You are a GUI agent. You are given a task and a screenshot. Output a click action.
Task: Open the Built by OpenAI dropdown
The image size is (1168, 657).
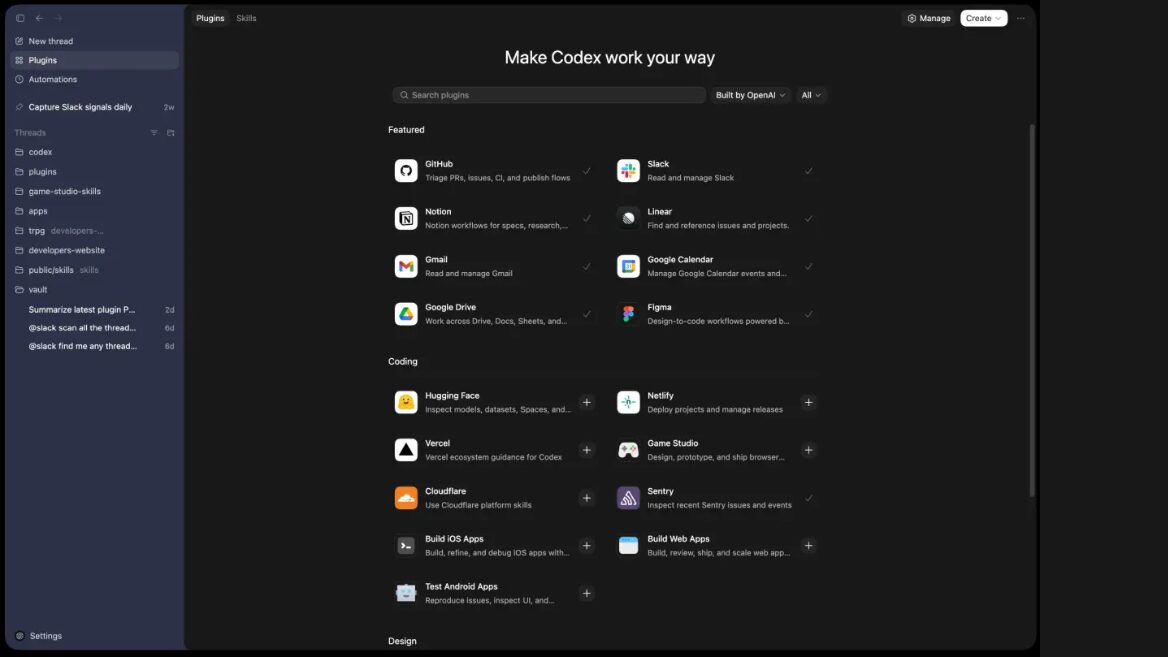point(750,95)
